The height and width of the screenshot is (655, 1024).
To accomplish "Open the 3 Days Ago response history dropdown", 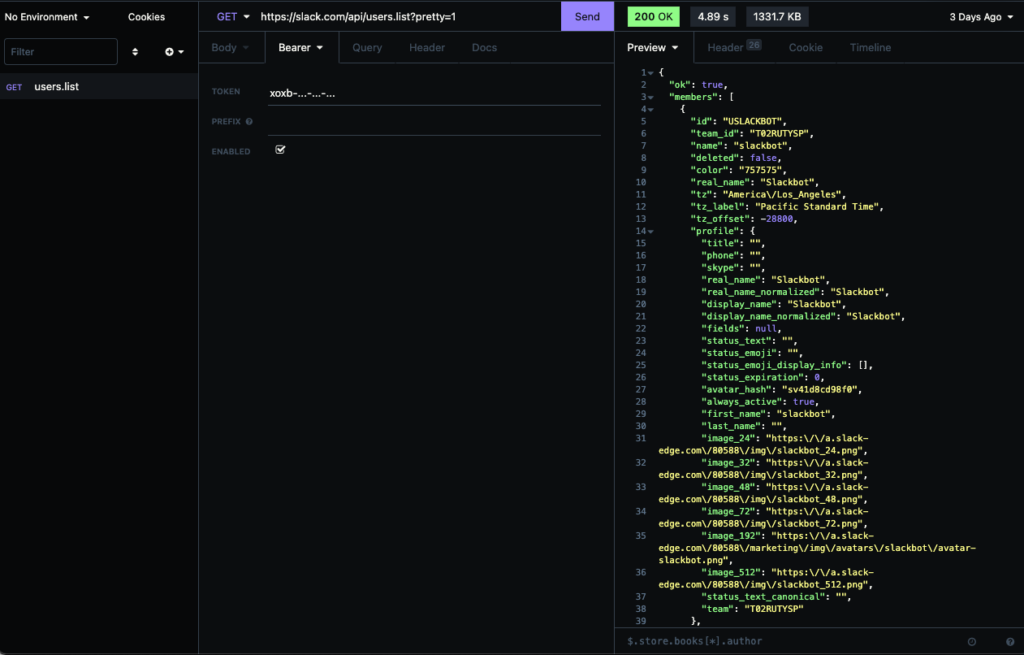I will click(x=981, y=17).
